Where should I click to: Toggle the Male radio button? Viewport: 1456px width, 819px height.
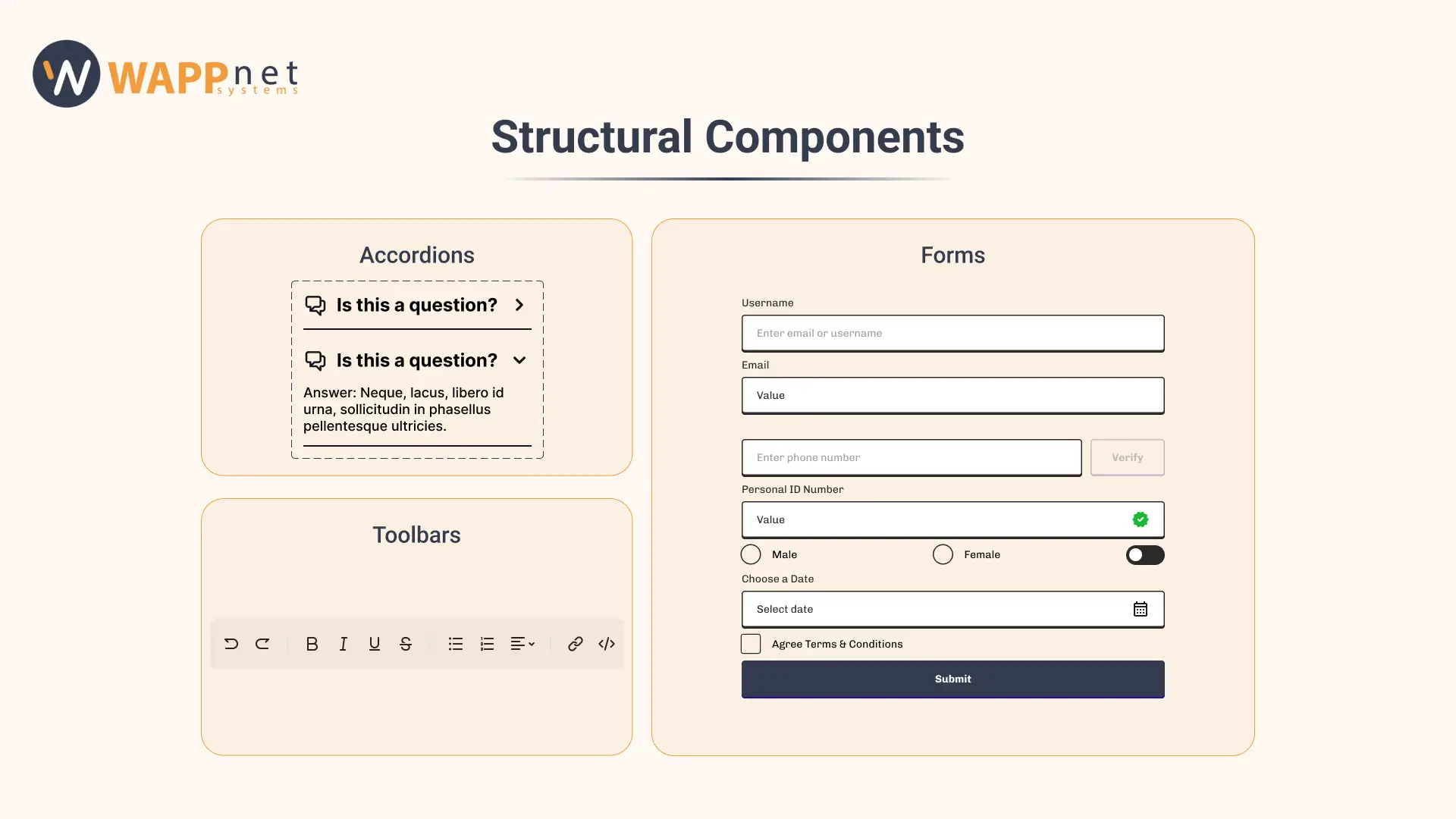tap(751, 555)
